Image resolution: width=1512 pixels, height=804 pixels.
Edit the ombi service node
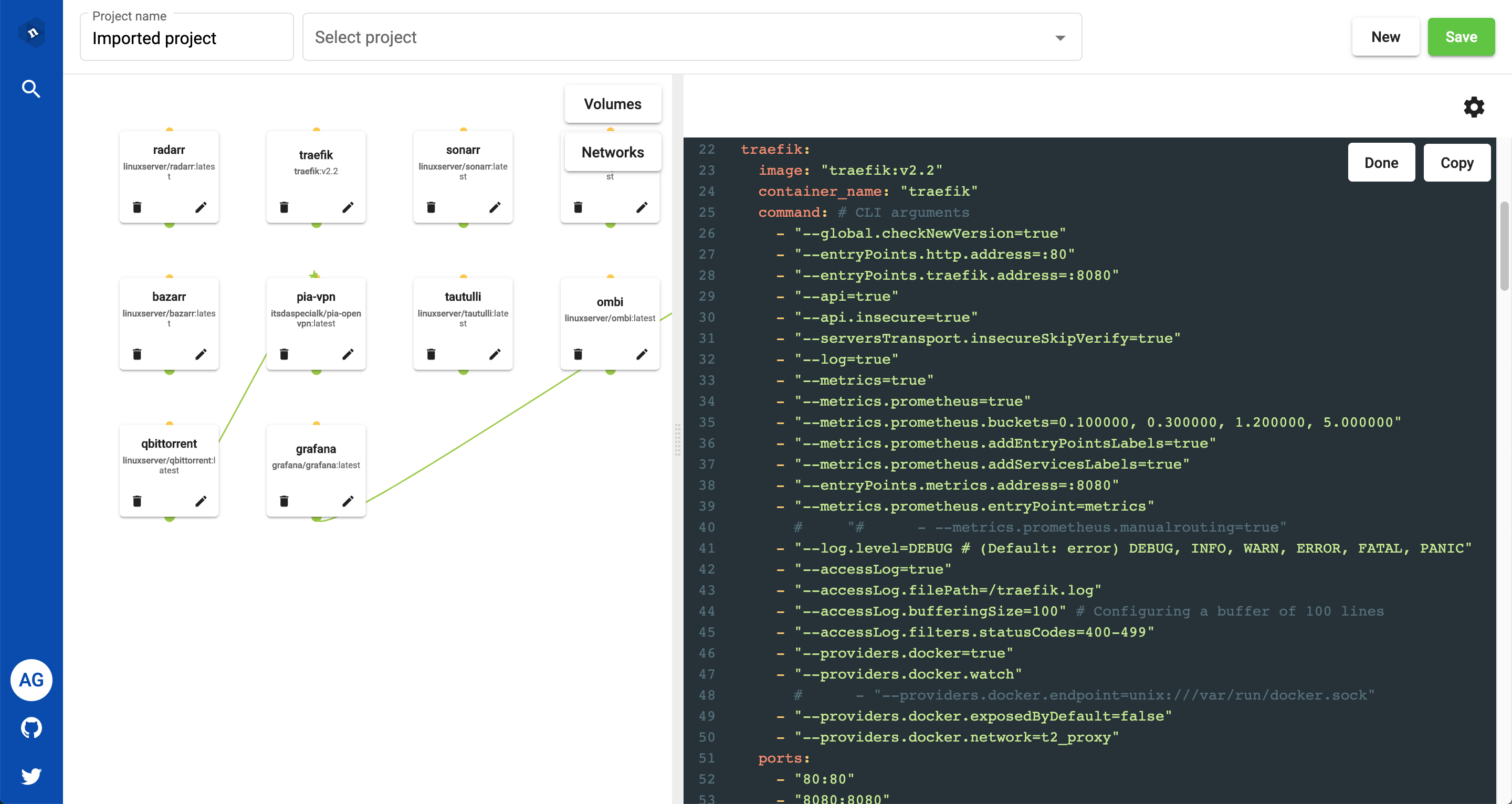pyautogui.click(x=642, y=354)
